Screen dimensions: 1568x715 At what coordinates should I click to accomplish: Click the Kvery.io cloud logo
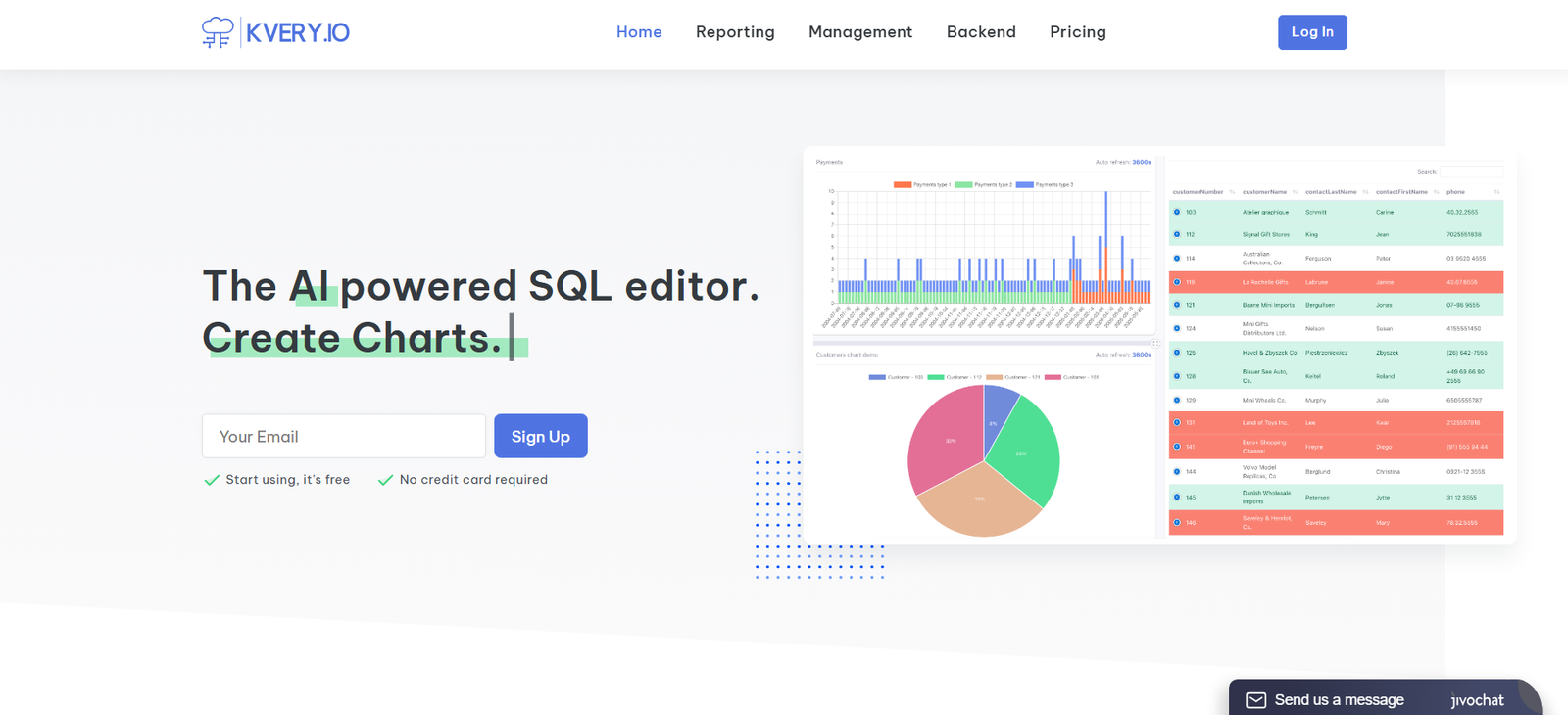tap(218, 32)
